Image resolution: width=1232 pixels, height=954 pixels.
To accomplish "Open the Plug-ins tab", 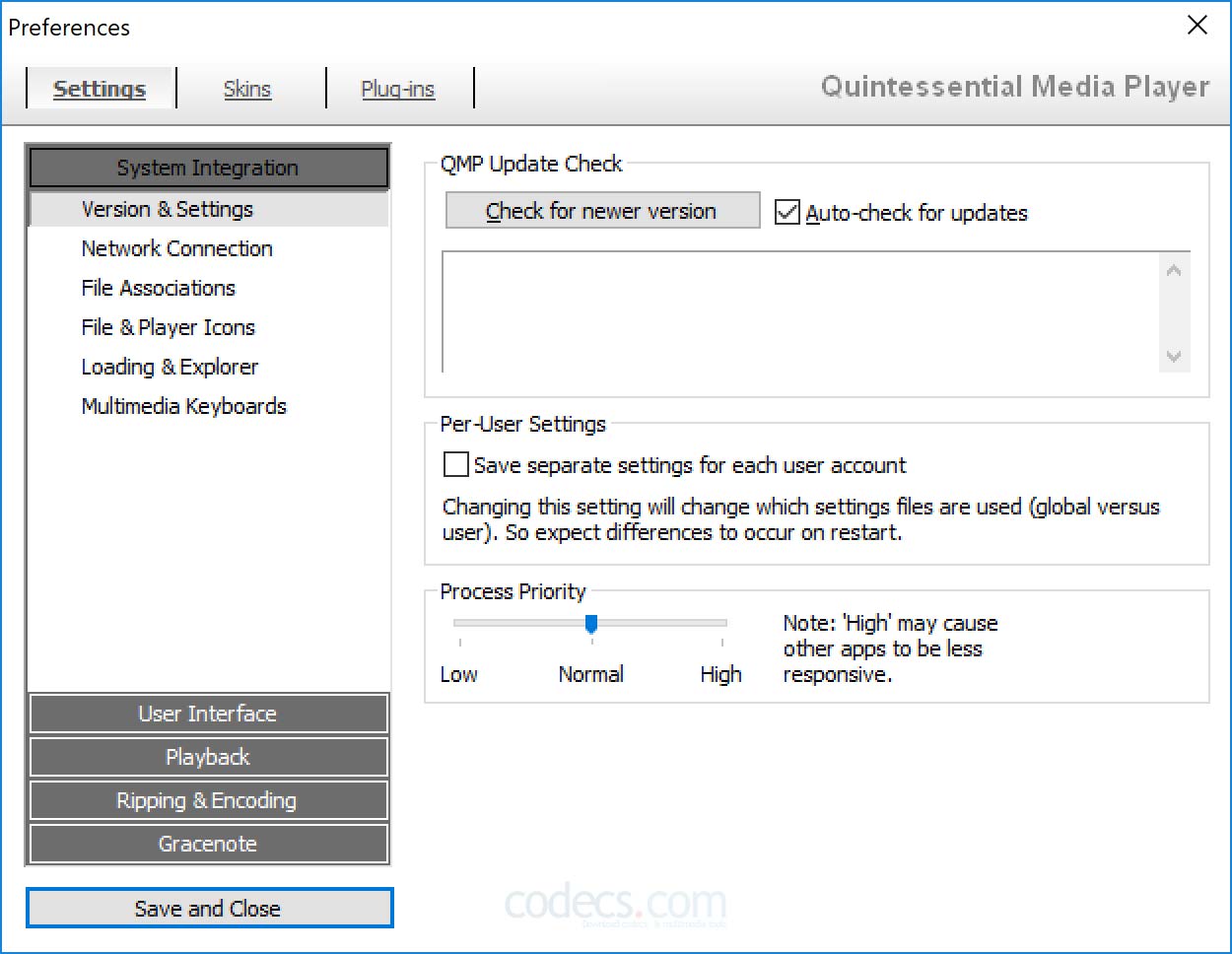I will coord(398,89).
